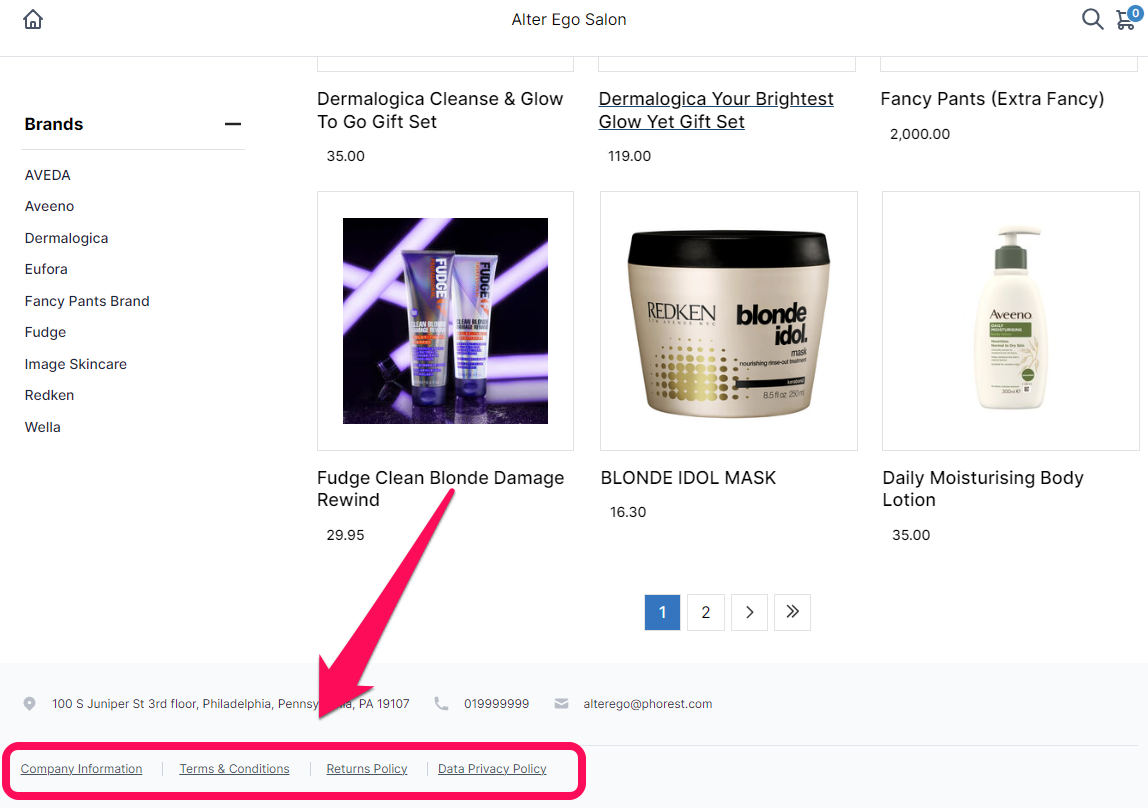Viewport: 1148px width, 808px height.
Task: Select pagination page 1
Action: (x=663, y=613)
